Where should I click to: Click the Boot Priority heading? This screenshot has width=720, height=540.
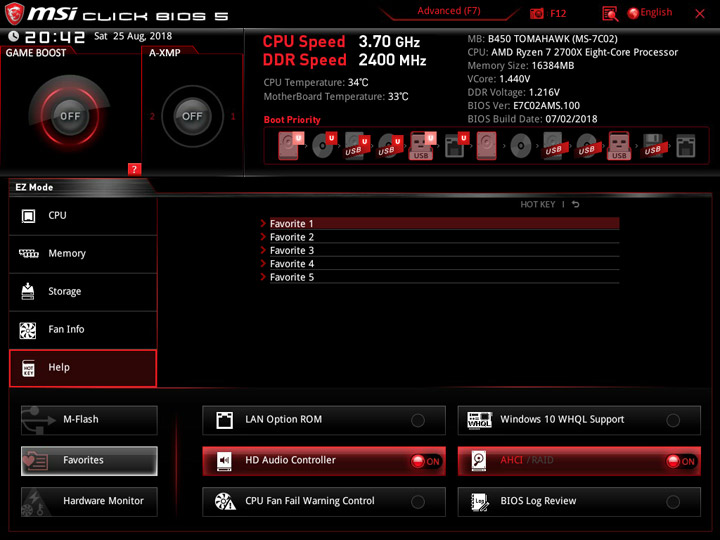tap(292, 120)
